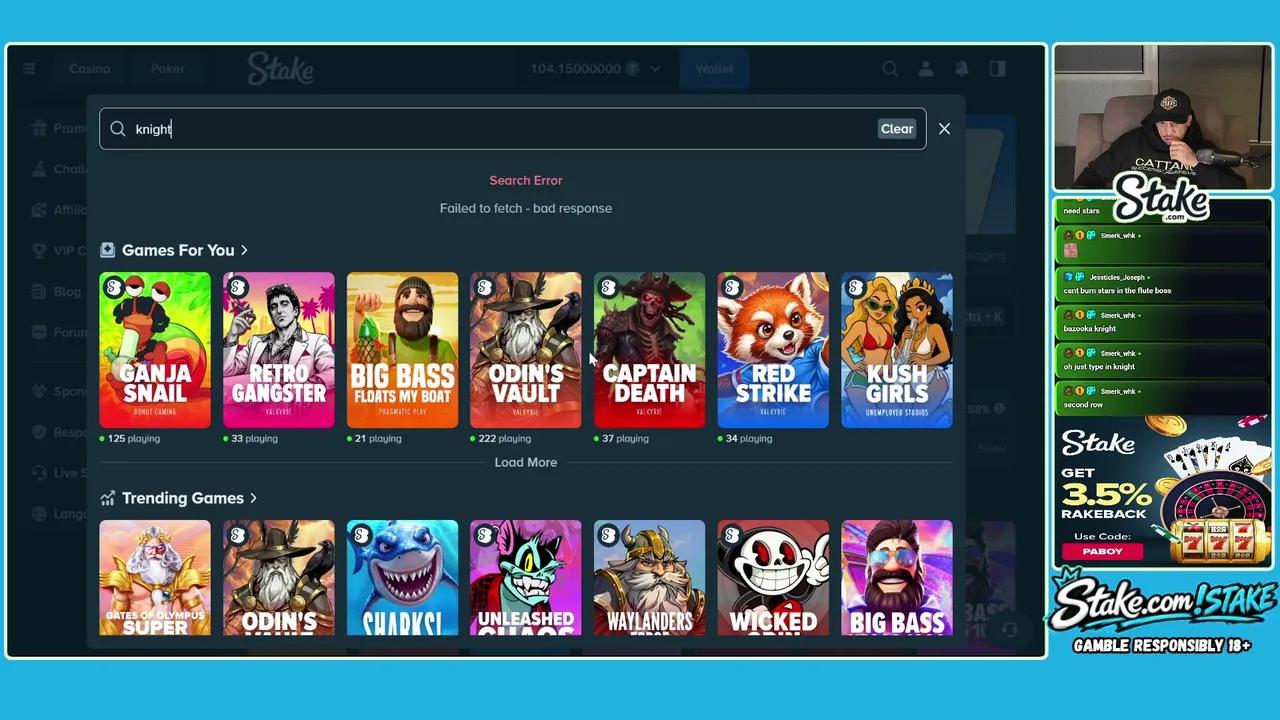The image size is (1280, 720).
Task: Launch Big Bass Floats My Boat game
Action: pos(402,350)
